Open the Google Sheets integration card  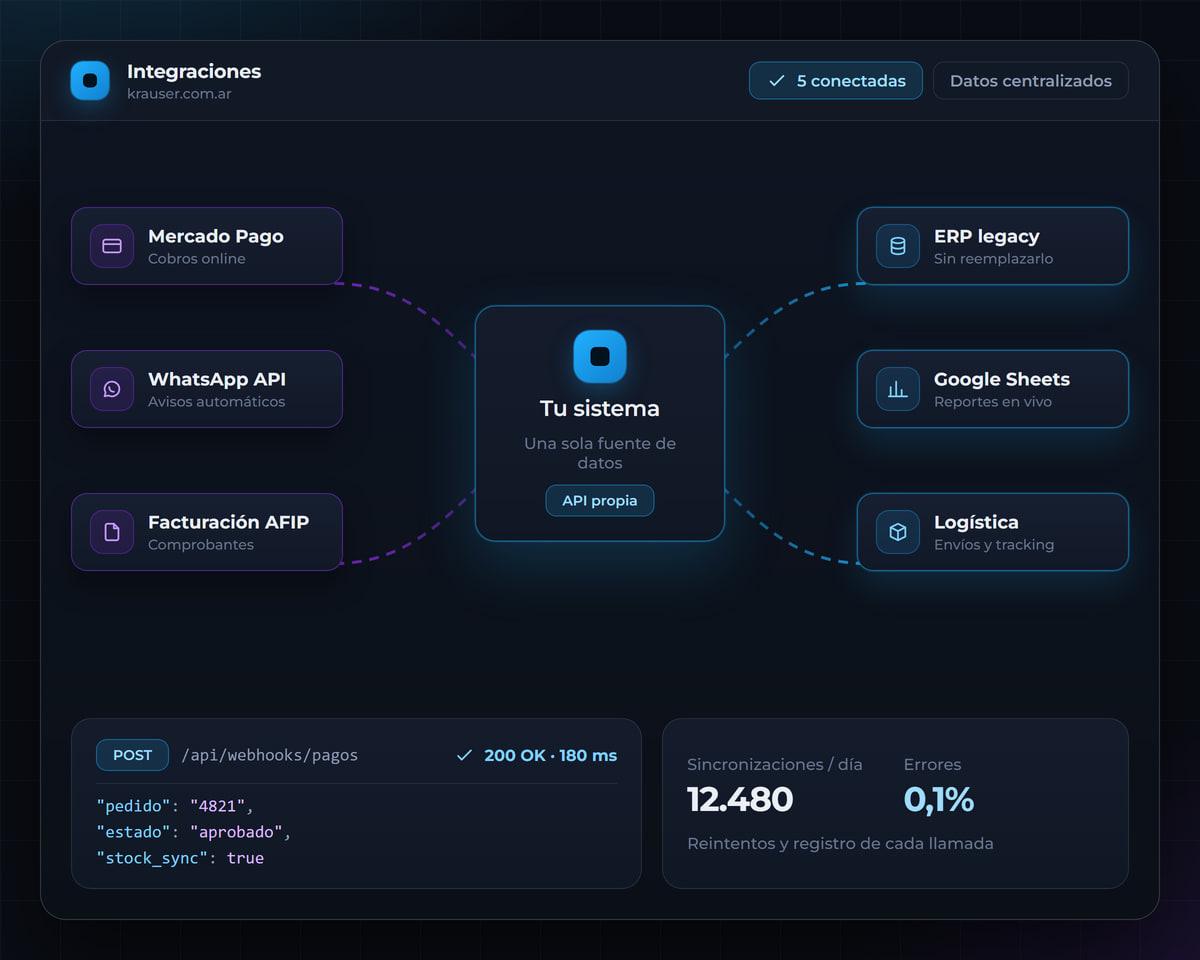[993, 389]
